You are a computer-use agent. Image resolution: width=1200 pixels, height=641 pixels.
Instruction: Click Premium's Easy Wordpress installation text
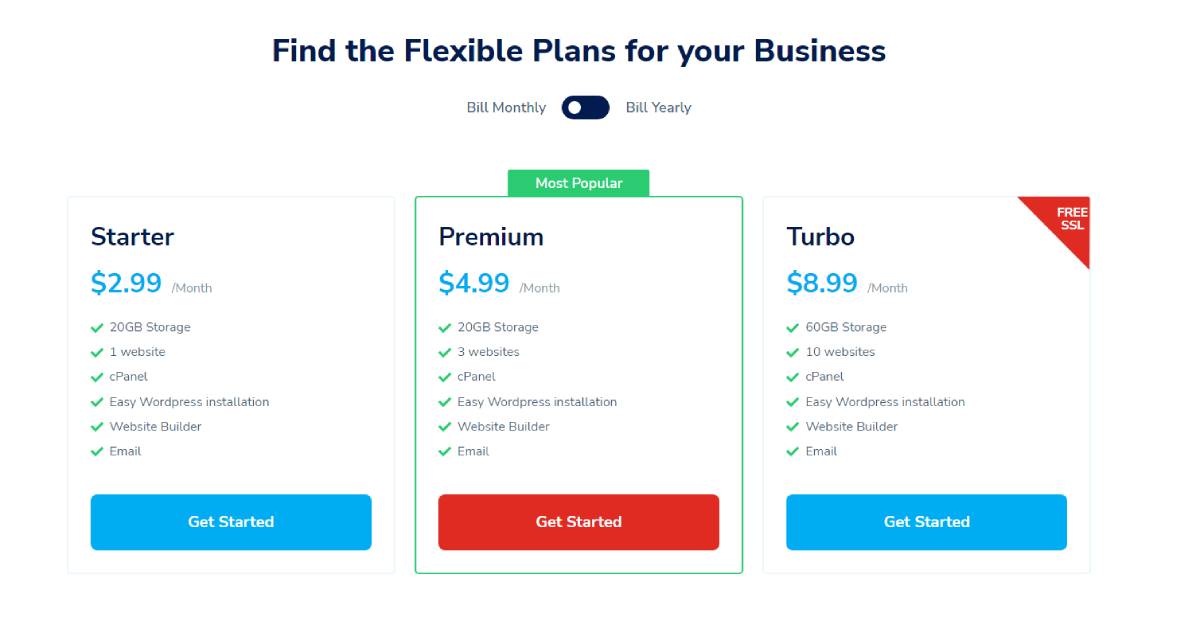click(537, 402)
